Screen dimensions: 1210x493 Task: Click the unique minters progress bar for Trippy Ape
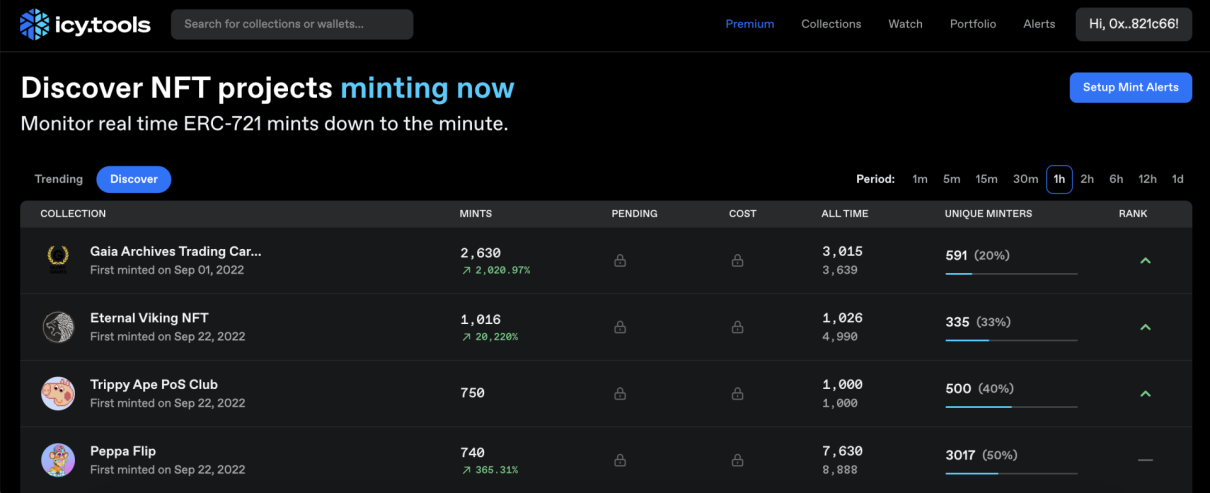click(x=1011, y=407)
